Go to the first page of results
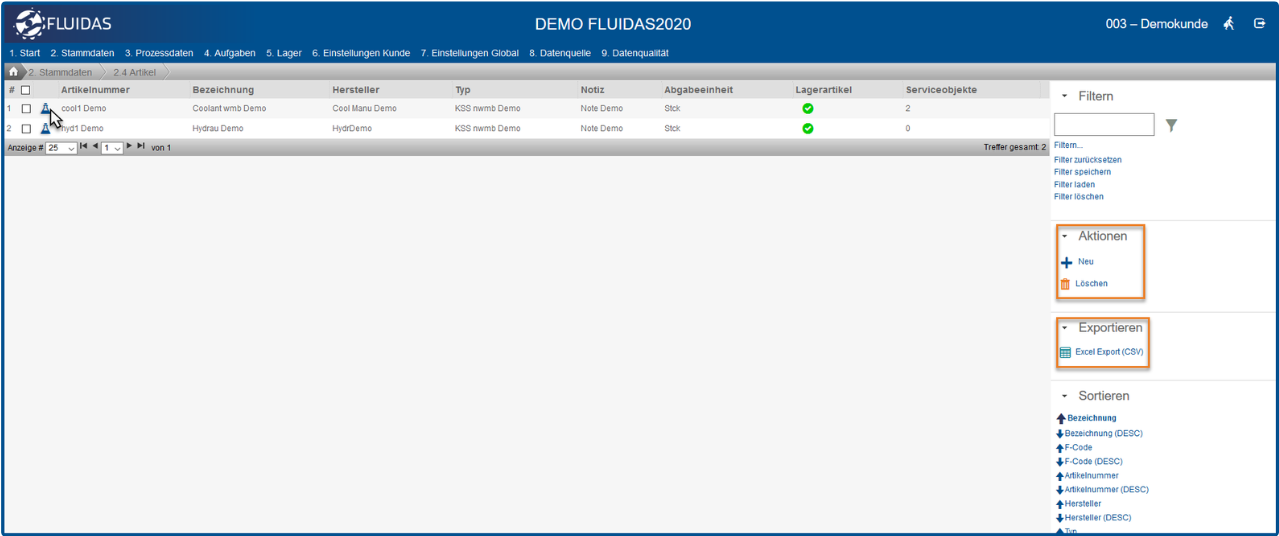The width and height of the screenshot is (1279, 536). tap(83, 147)
